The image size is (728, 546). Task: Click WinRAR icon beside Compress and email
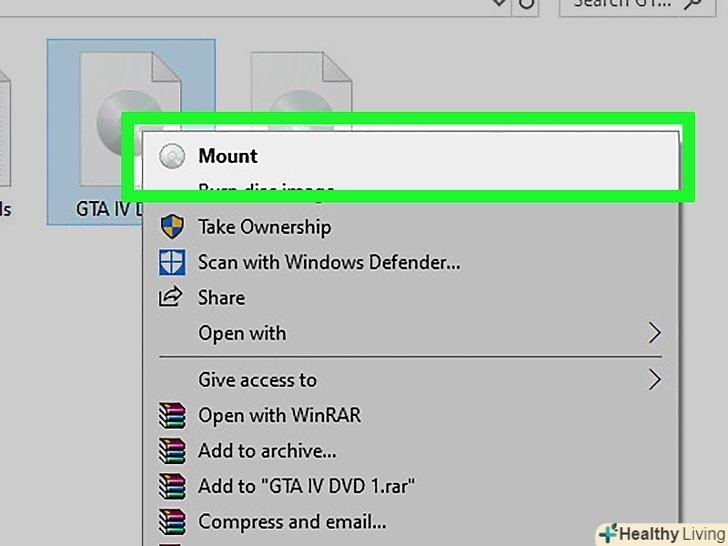(x=173, y=521)
